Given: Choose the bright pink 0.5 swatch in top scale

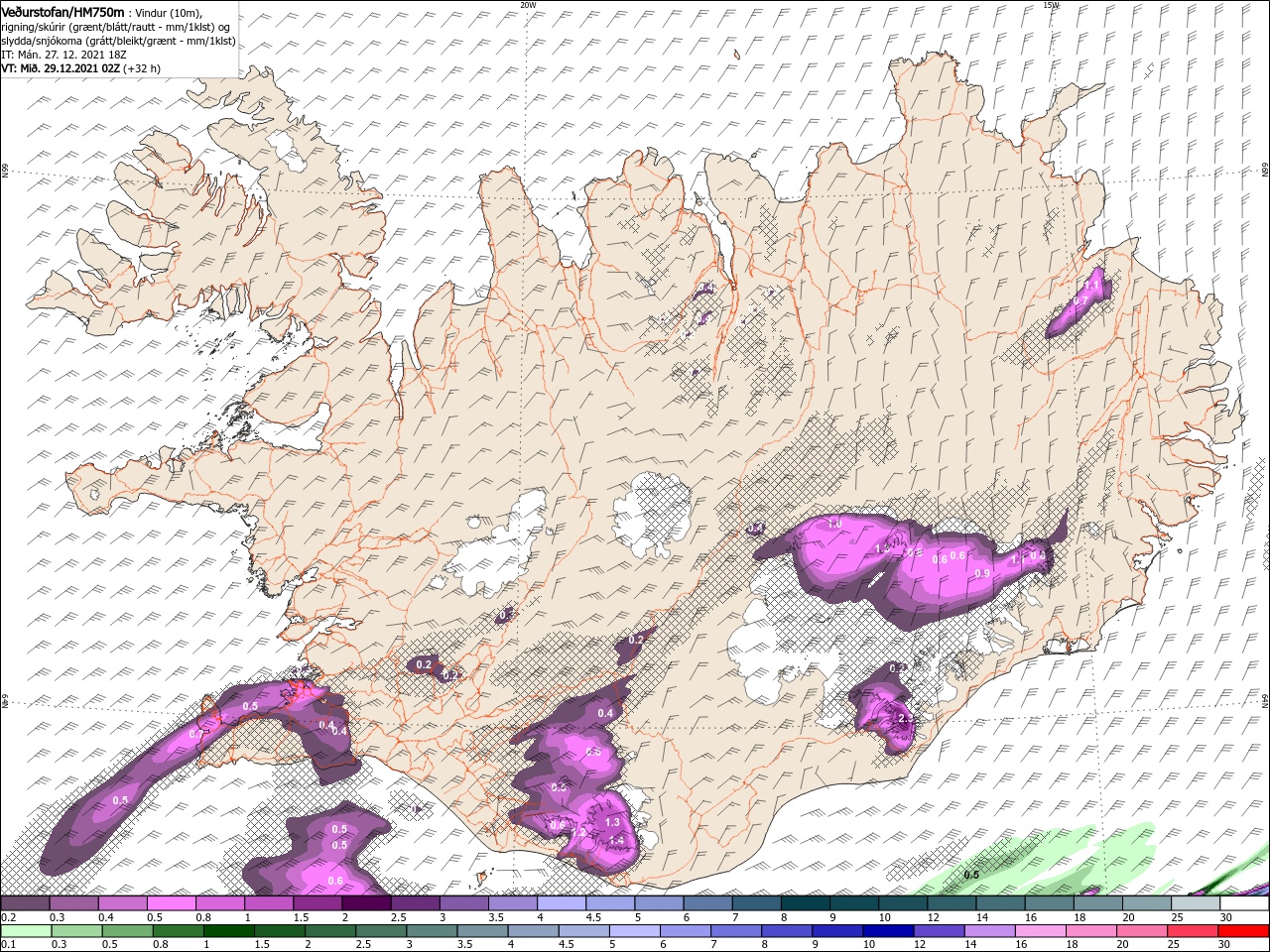Looking at the screenshot, I should [x=171, y=903].
